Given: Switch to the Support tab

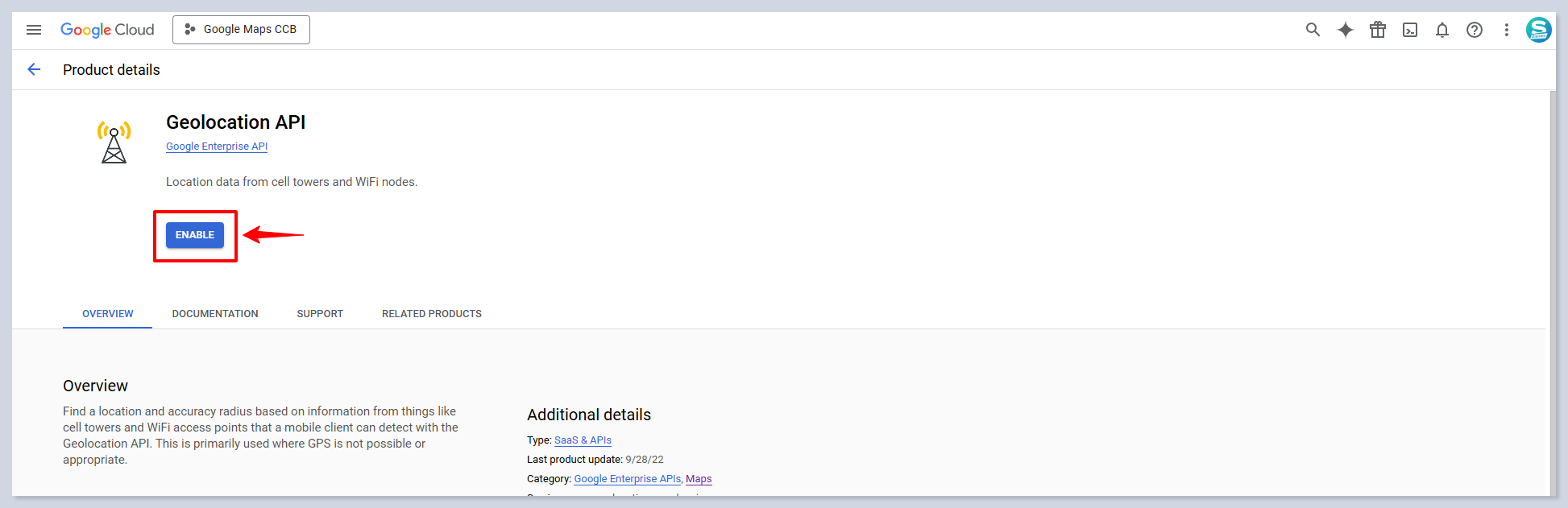Looking at the screenshot, I should [320, 314].
